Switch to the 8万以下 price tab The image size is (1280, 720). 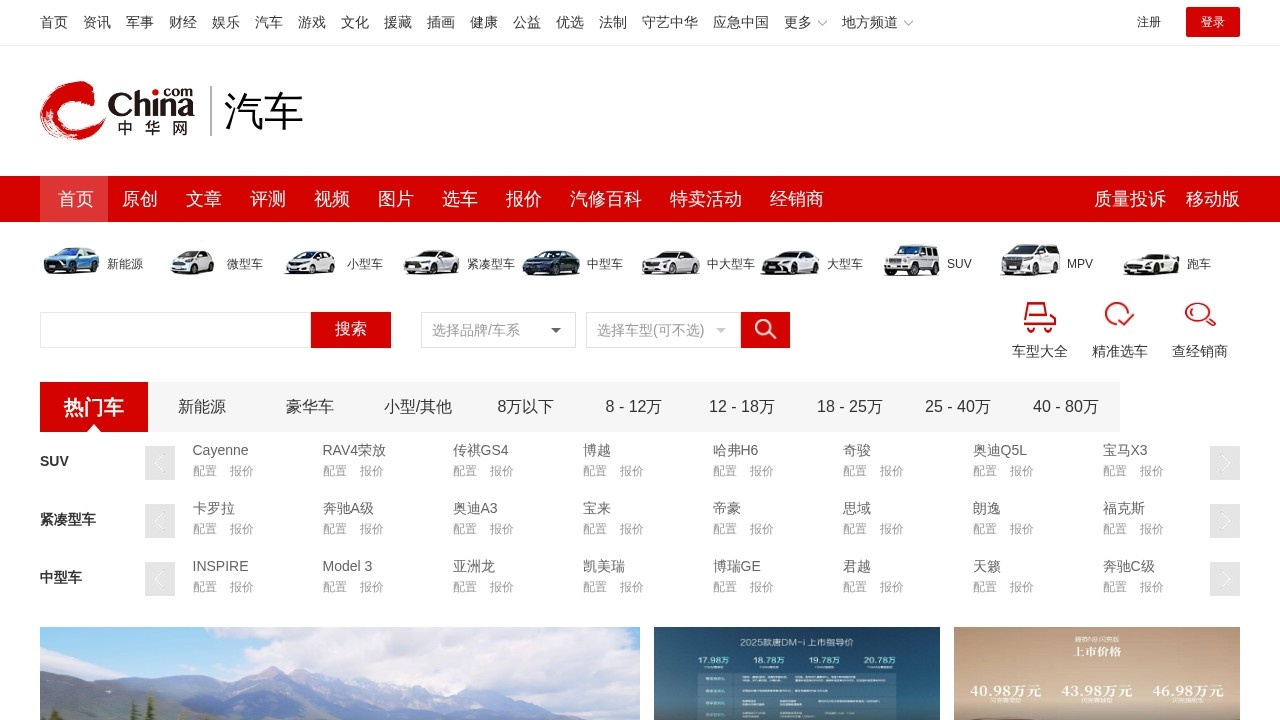click(526, 407)
